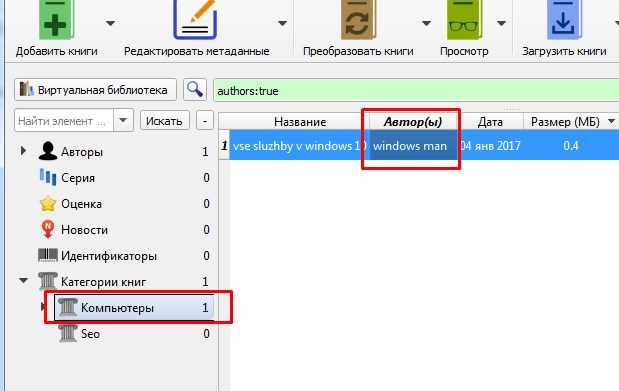619x391 pixels.
Task: Click the Convert books brown icon
Action: [358, 20]
